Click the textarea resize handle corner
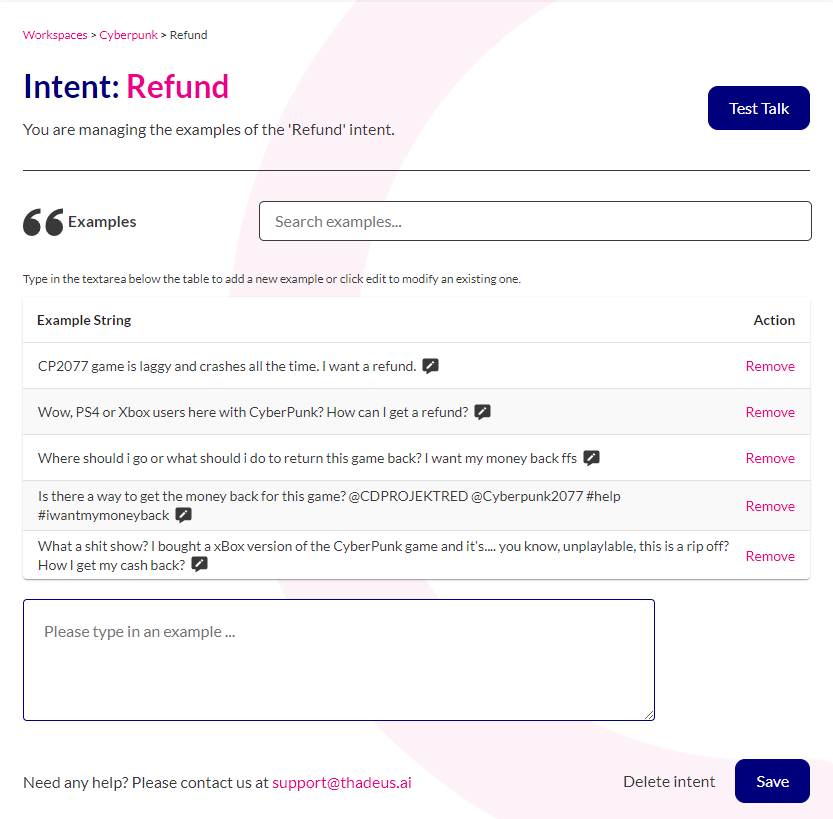833x819 pixels. tap(649, 715)
